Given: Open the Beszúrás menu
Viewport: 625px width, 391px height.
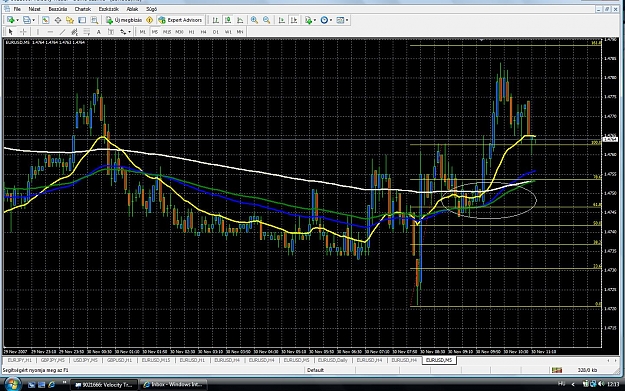Looking at the screenshot, I should [58, 9].
